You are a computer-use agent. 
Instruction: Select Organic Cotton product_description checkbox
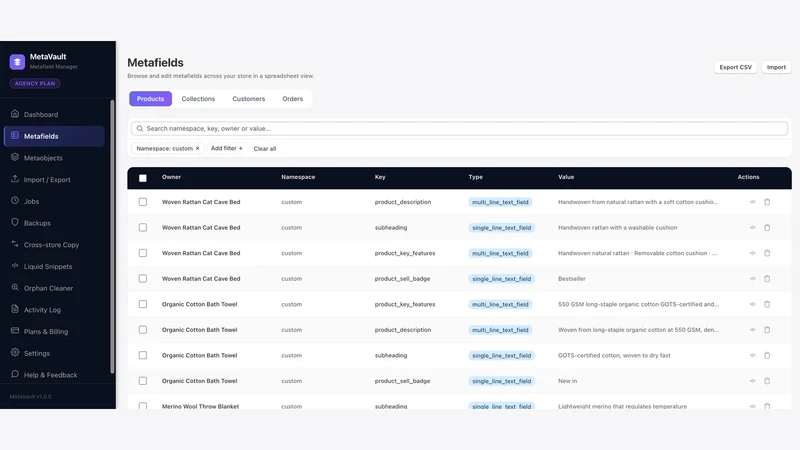(x=143, y=330)
